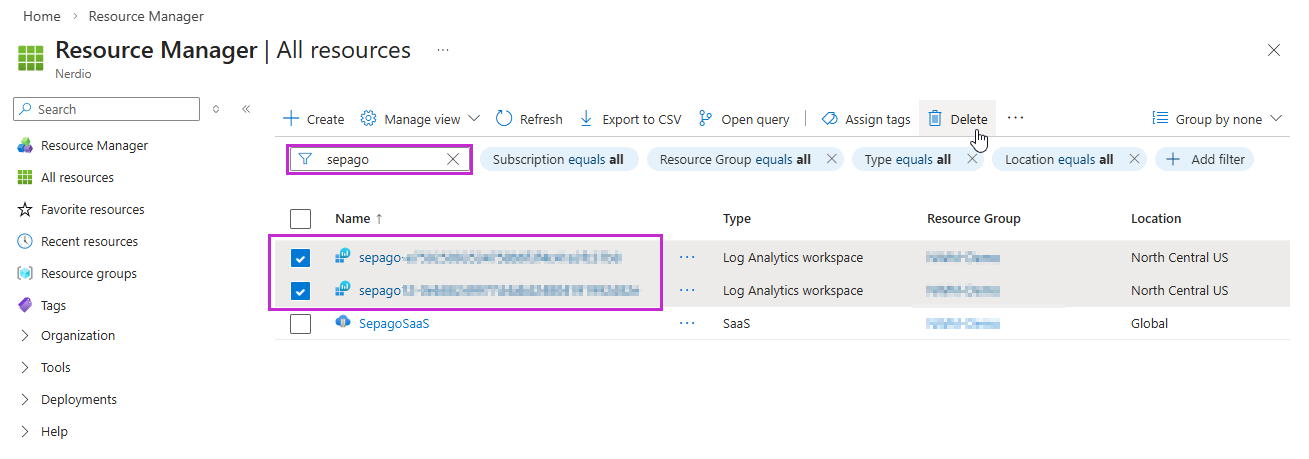
Task: Sort by the Name column
Action: [359, 218]
